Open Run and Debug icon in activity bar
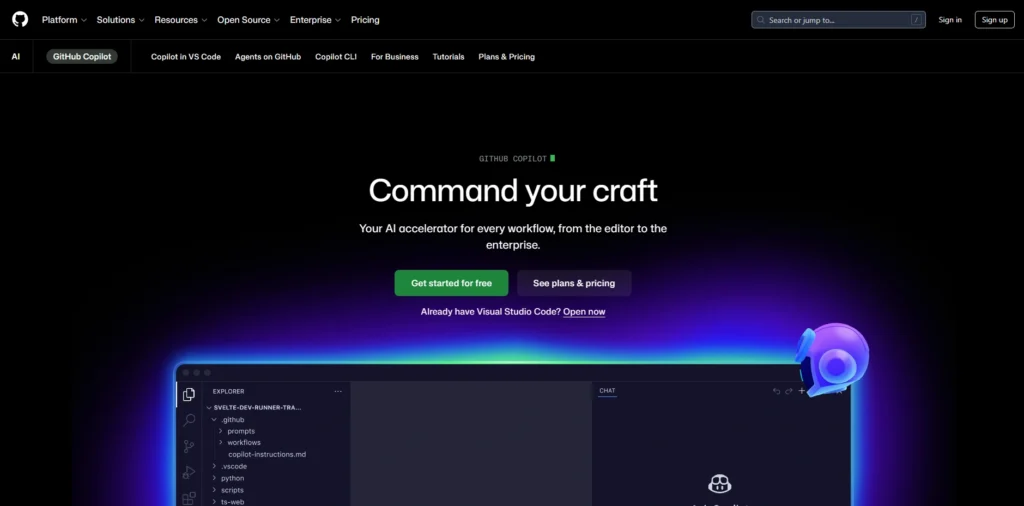Image resolution: width=1024 pixels, height=506 pixels. (x=189, y=473)
